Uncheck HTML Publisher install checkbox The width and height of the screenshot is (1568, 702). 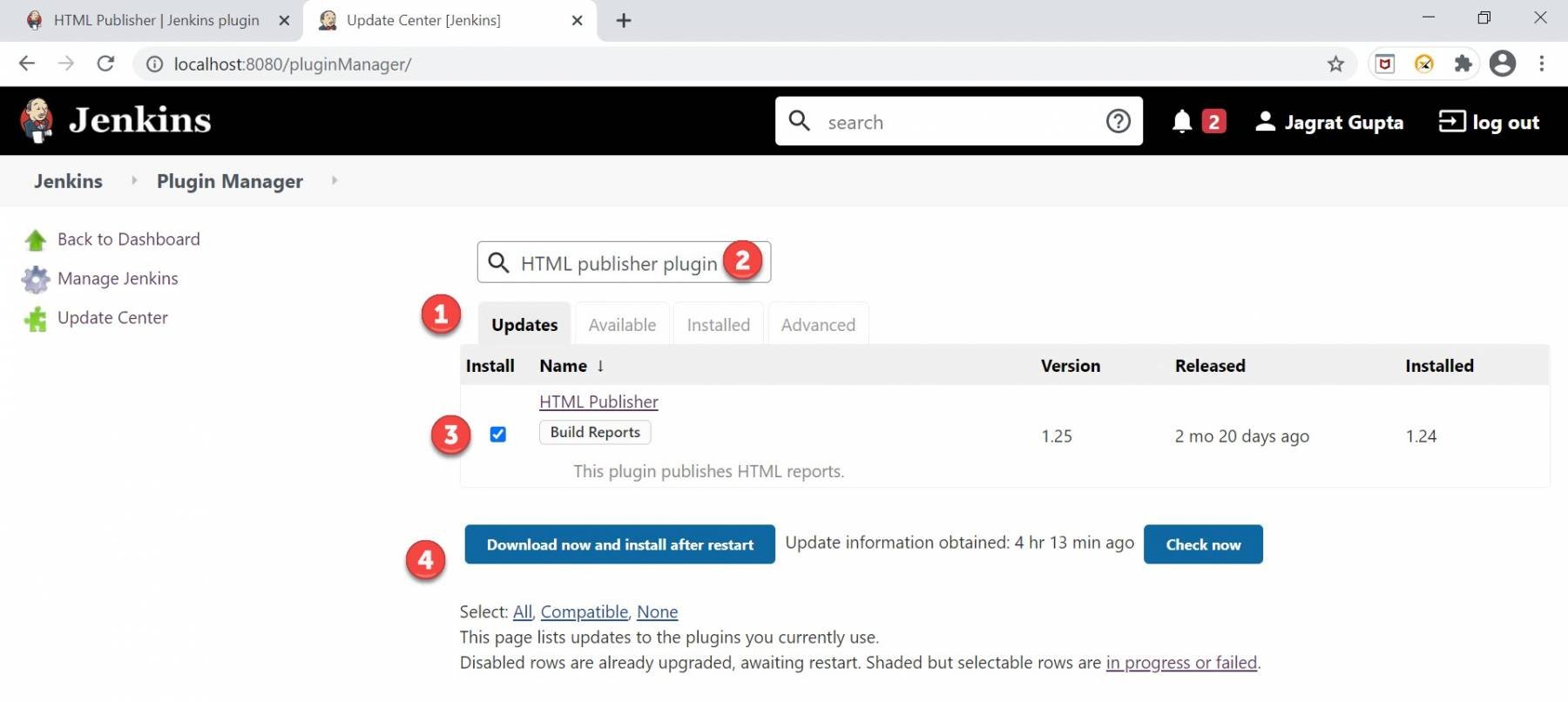point(498,434)
